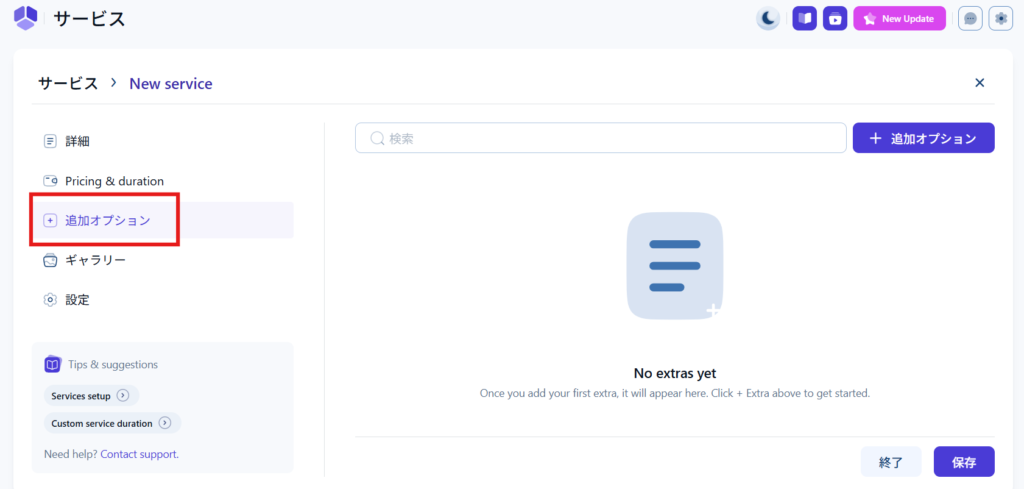Close the New service panel

pos(980,83)
